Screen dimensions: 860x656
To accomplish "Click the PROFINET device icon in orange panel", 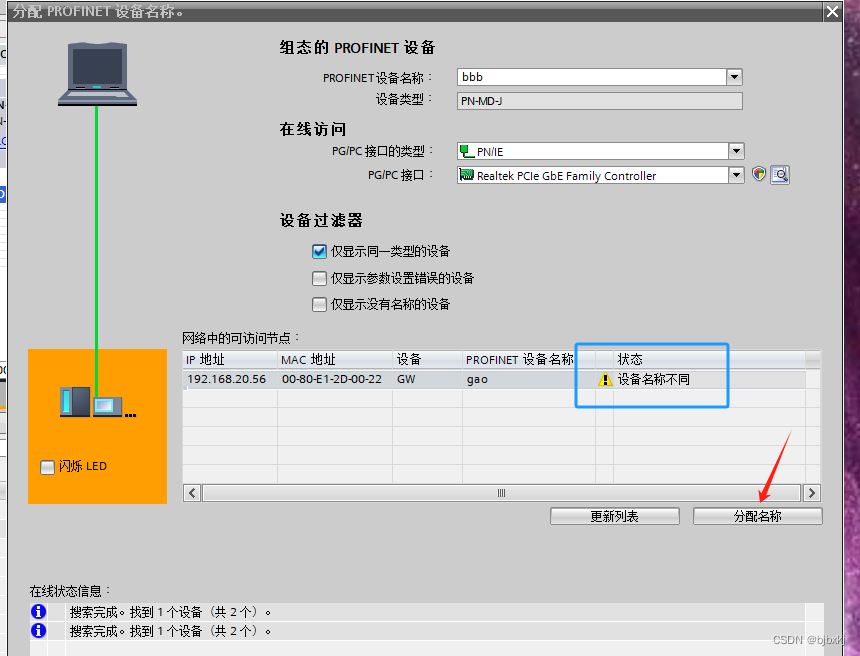I will click(98, 402).
